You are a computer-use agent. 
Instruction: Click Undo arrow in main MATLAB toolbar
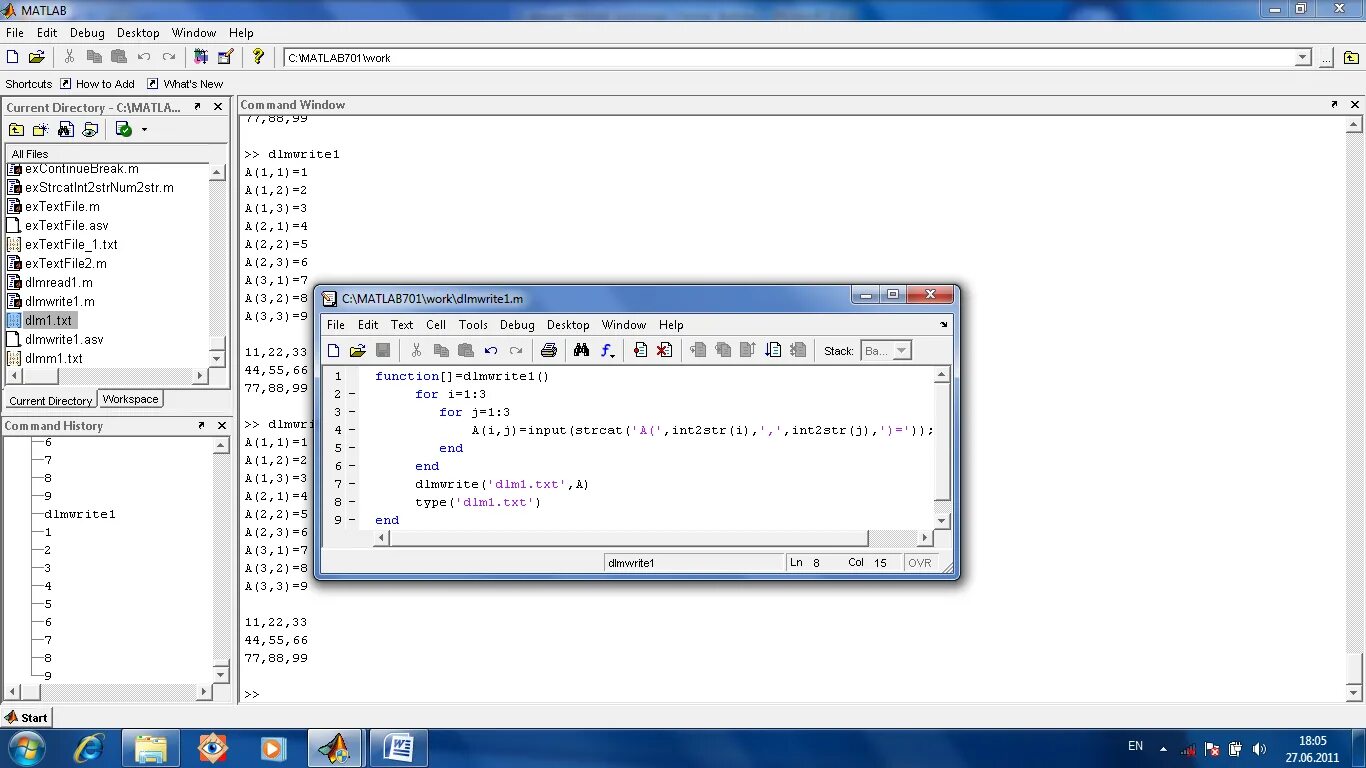click(x=144, y=57)
